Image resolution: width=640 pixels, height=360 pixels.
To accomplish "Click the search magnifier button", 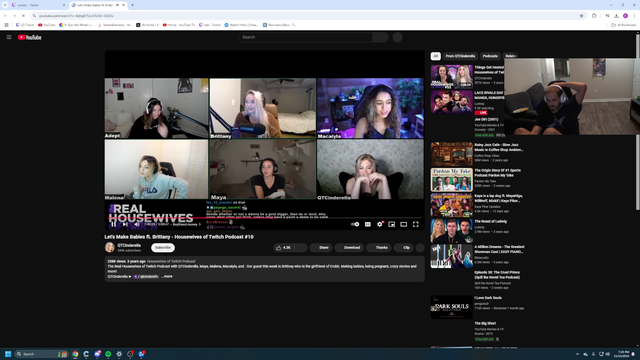I will tap(380, 37).
